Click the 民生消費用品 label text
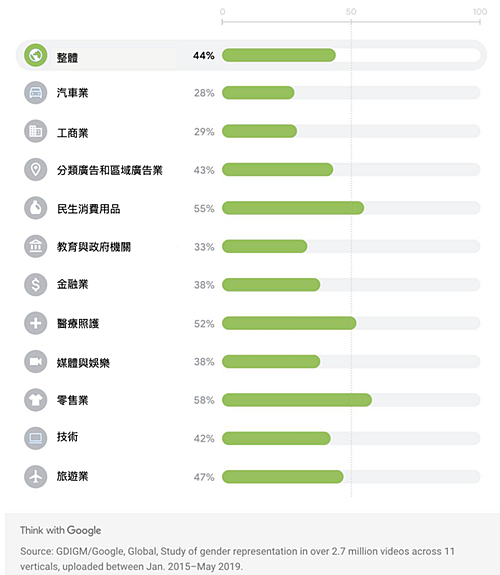Viewport: 500px width, 575px height. pyautogui.click(x=88, y=209)
